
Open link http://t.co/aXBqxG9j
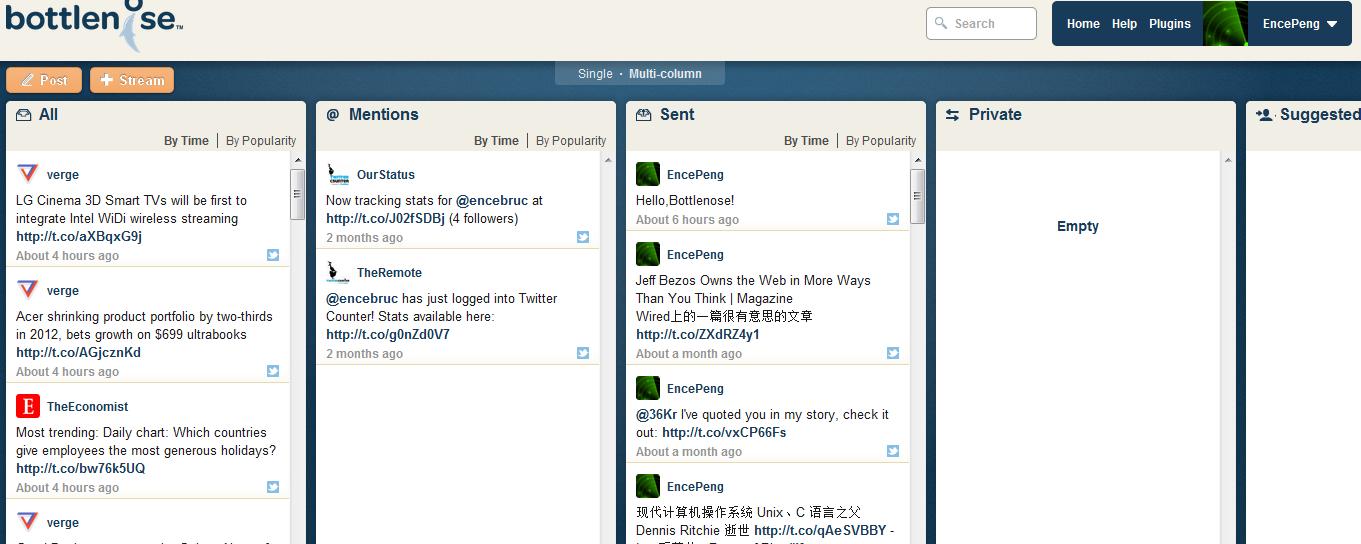click(x=79, y=237)
